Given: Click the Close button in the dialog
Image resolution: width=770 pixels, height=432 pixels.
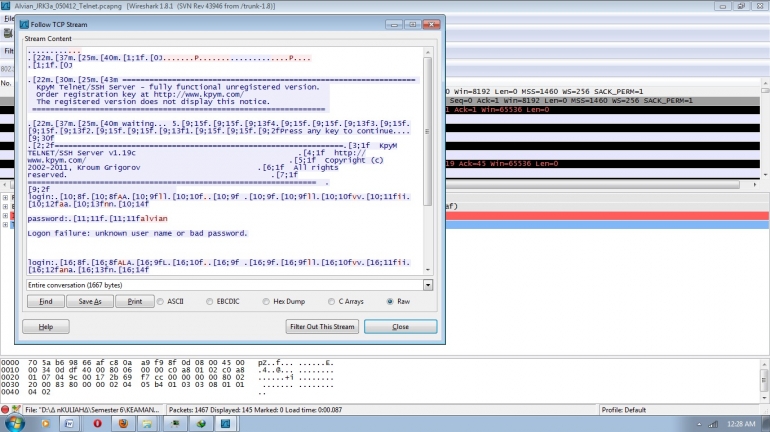Looking at the screenshot, I should (400, 327).
